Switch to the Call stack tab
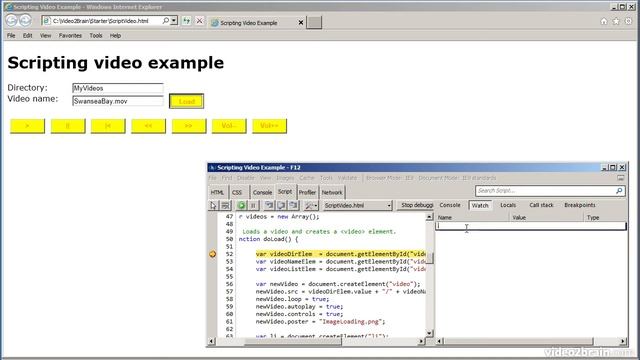Viewport: 640px width, 360px height. (x=541, y=205)
